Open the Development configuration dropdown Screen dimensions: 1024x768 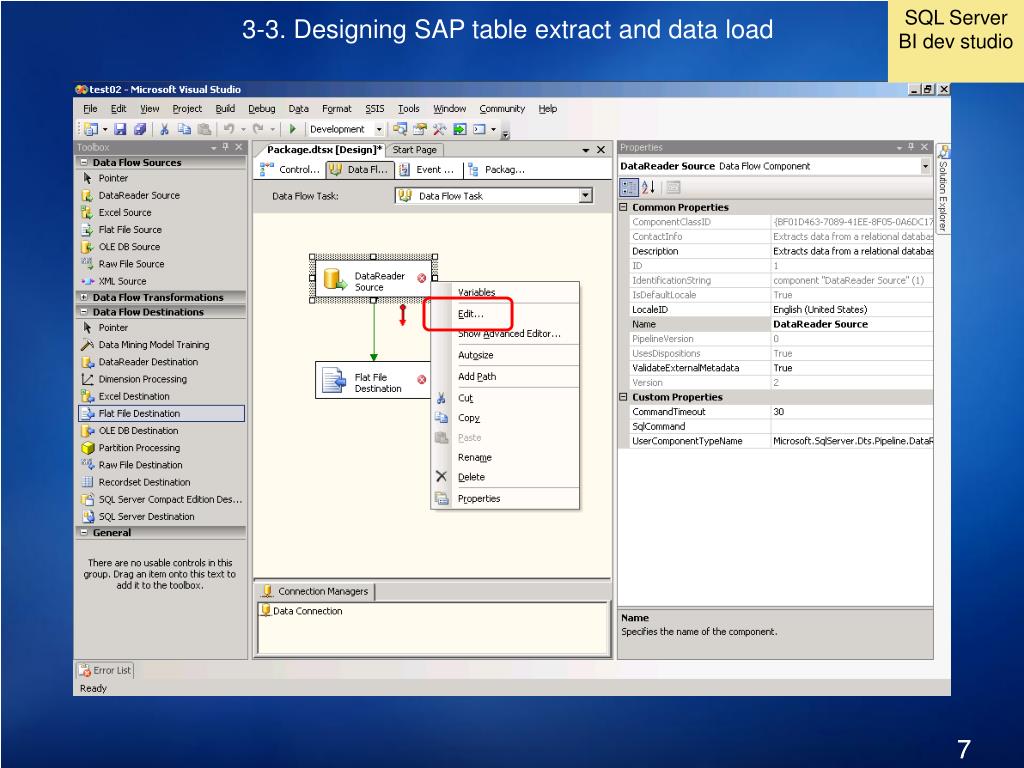click(x=379, y=130)
